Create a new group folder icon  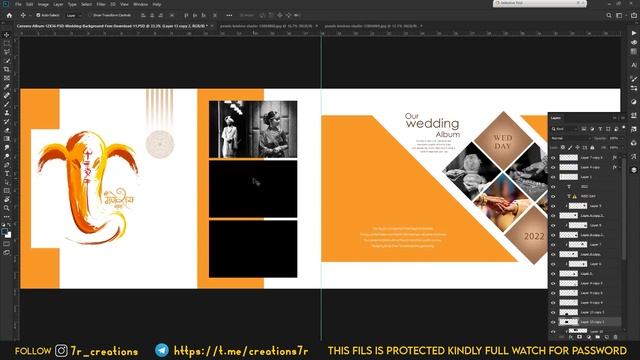point(598,337)
